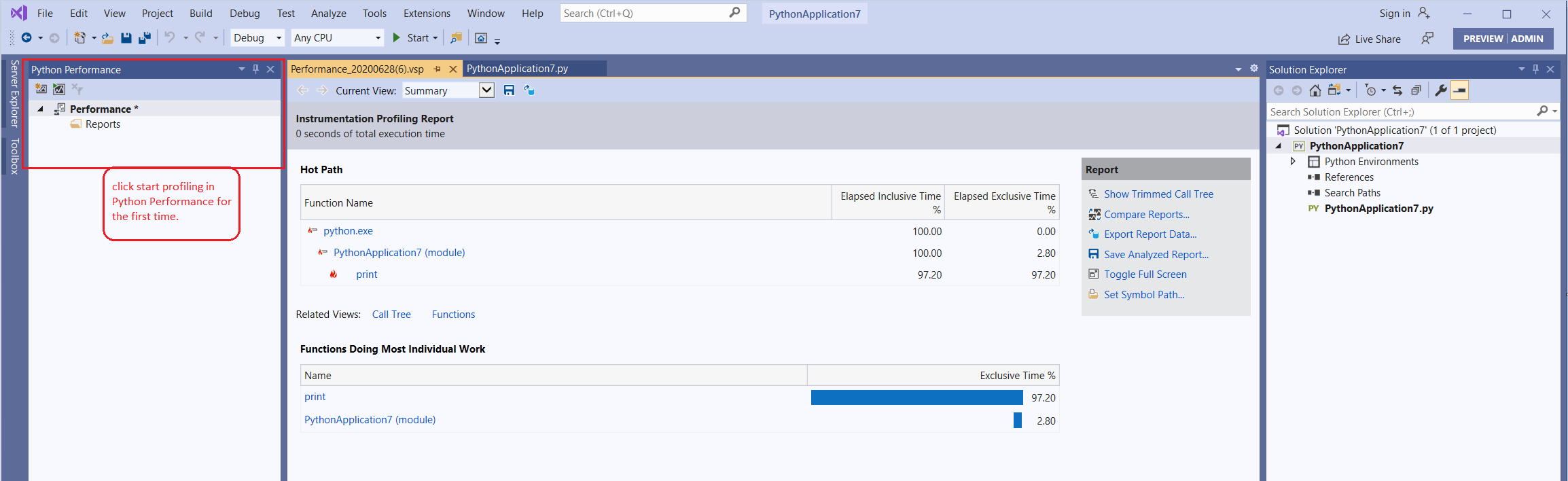Image resolution: width=1568 pixels, height=481 pixels.
Task: Click the Undo toolbar icon
Action: [170, 38]
